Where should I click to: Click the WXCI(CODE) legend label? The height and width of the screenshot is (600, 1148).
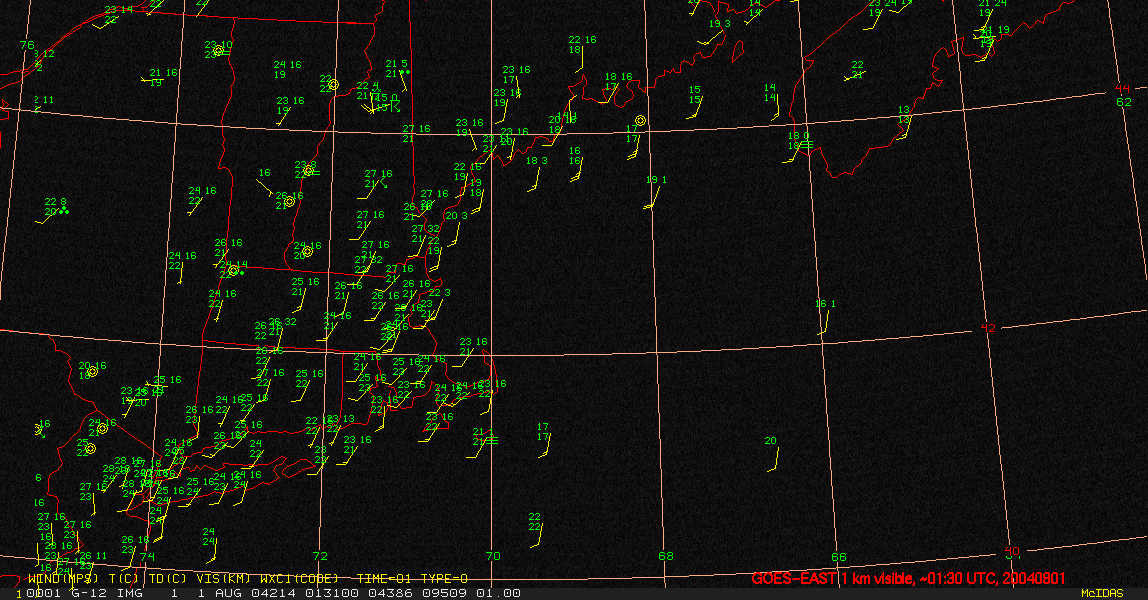299,578
